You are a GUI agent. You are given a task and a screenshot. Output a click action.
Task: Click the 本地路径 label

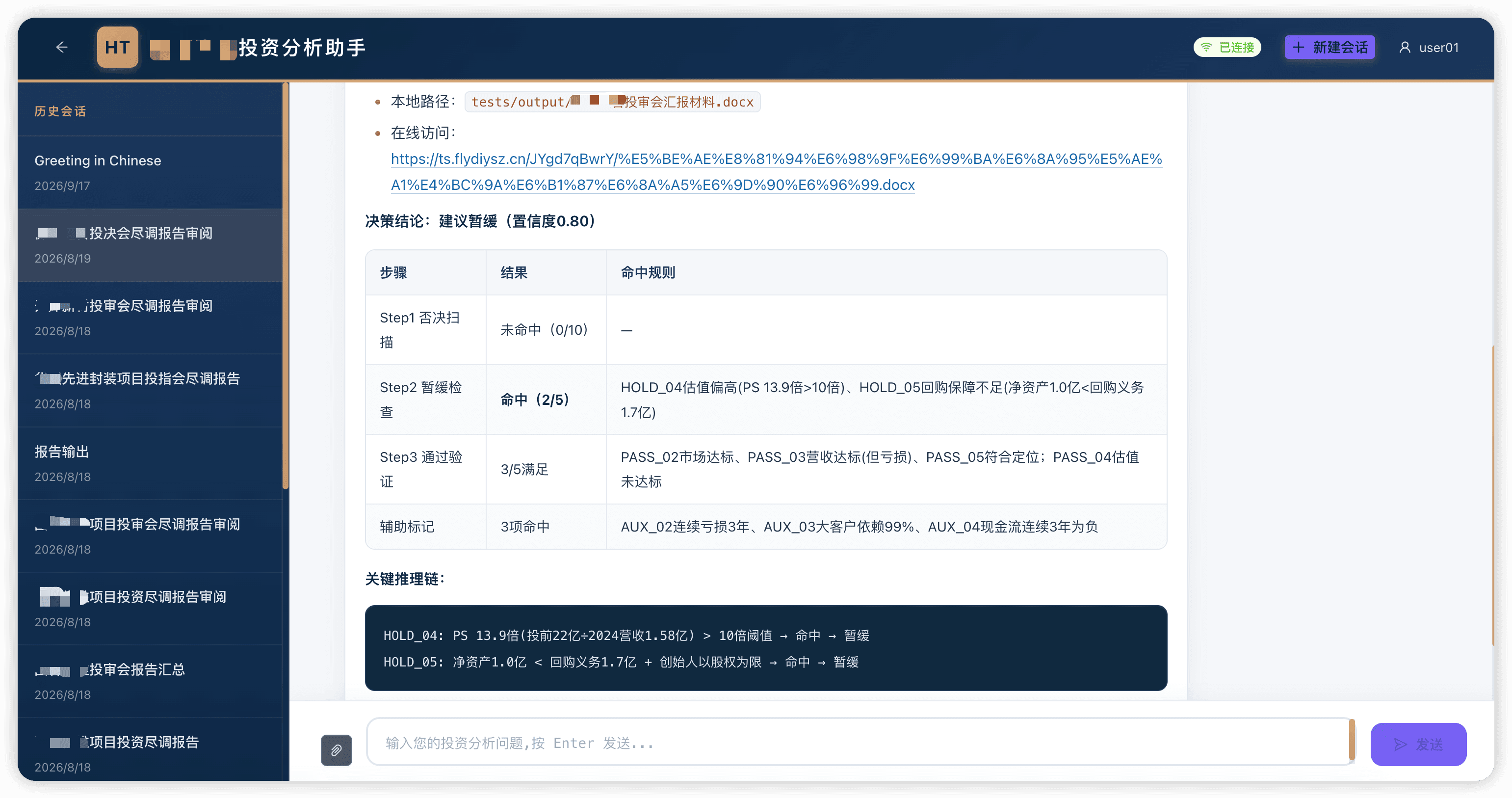(x=422, y=102)
